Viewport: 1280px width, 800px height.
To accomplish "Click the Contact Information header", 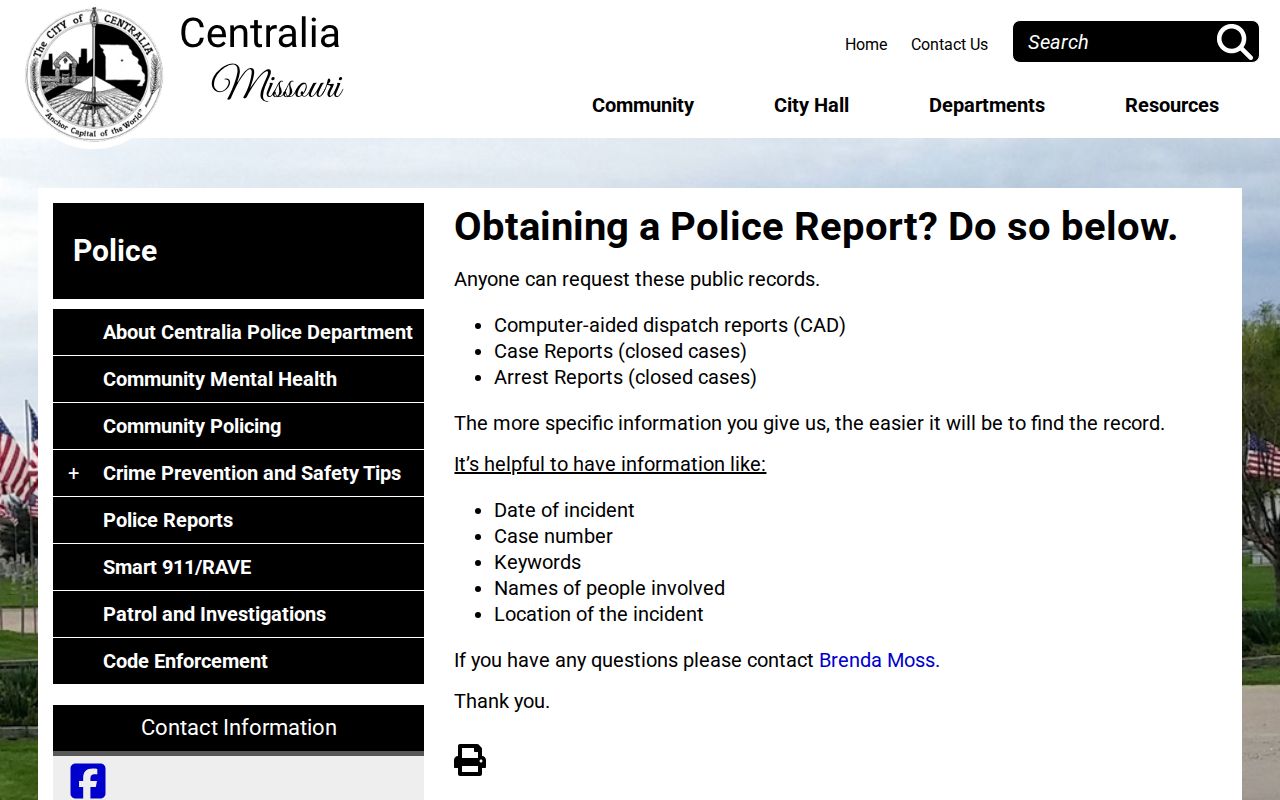I will point(238,728).
